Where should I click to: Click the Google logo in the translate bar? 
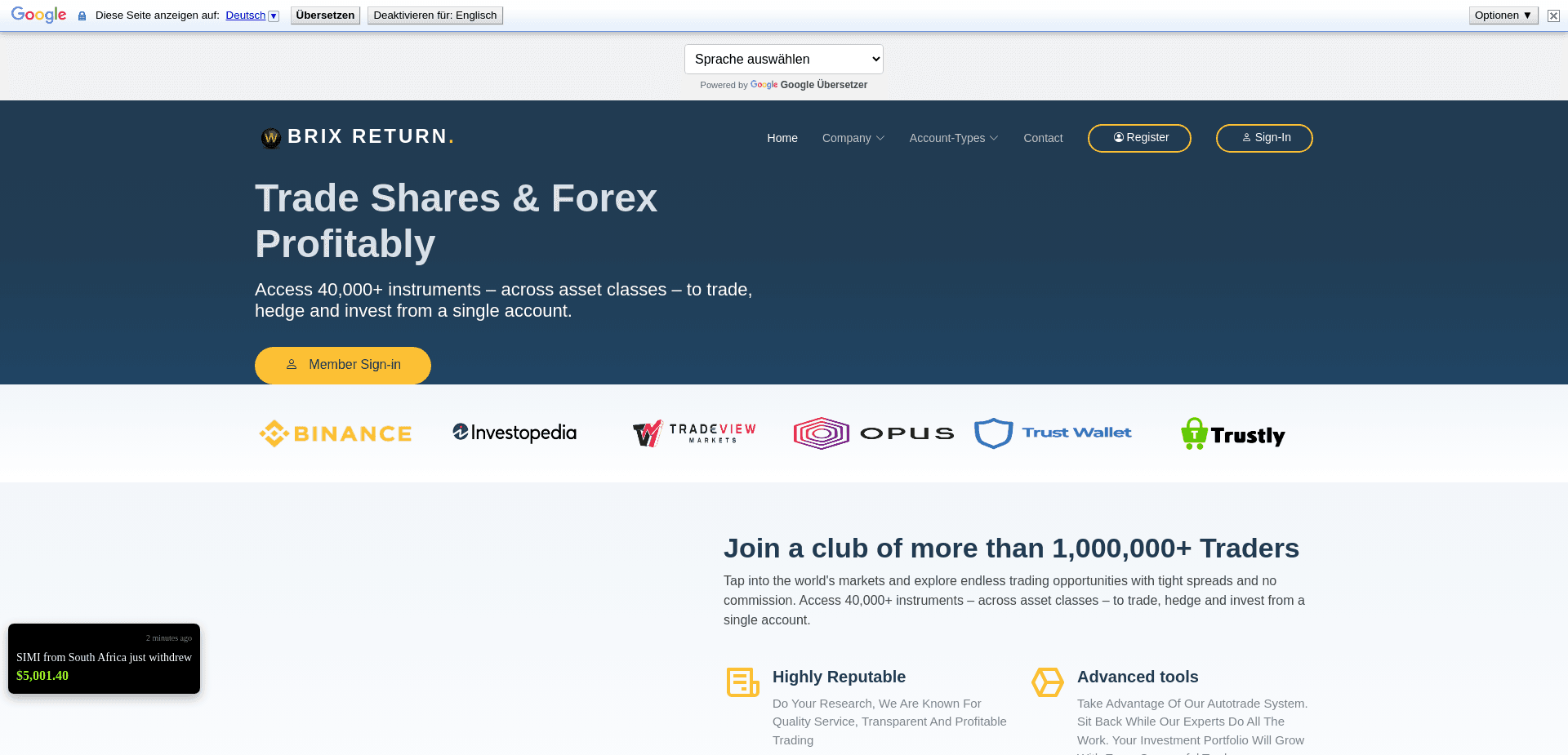point(38,15)
